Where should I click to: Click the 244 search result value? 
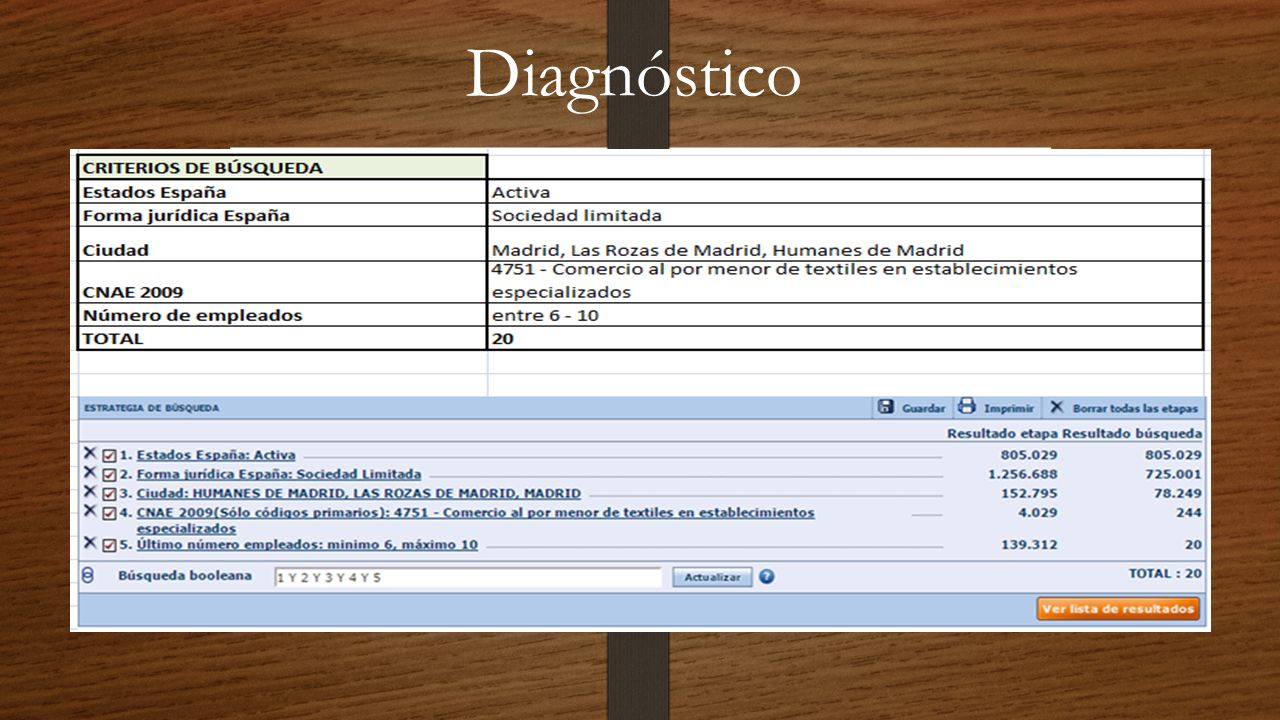point(1190,512)
